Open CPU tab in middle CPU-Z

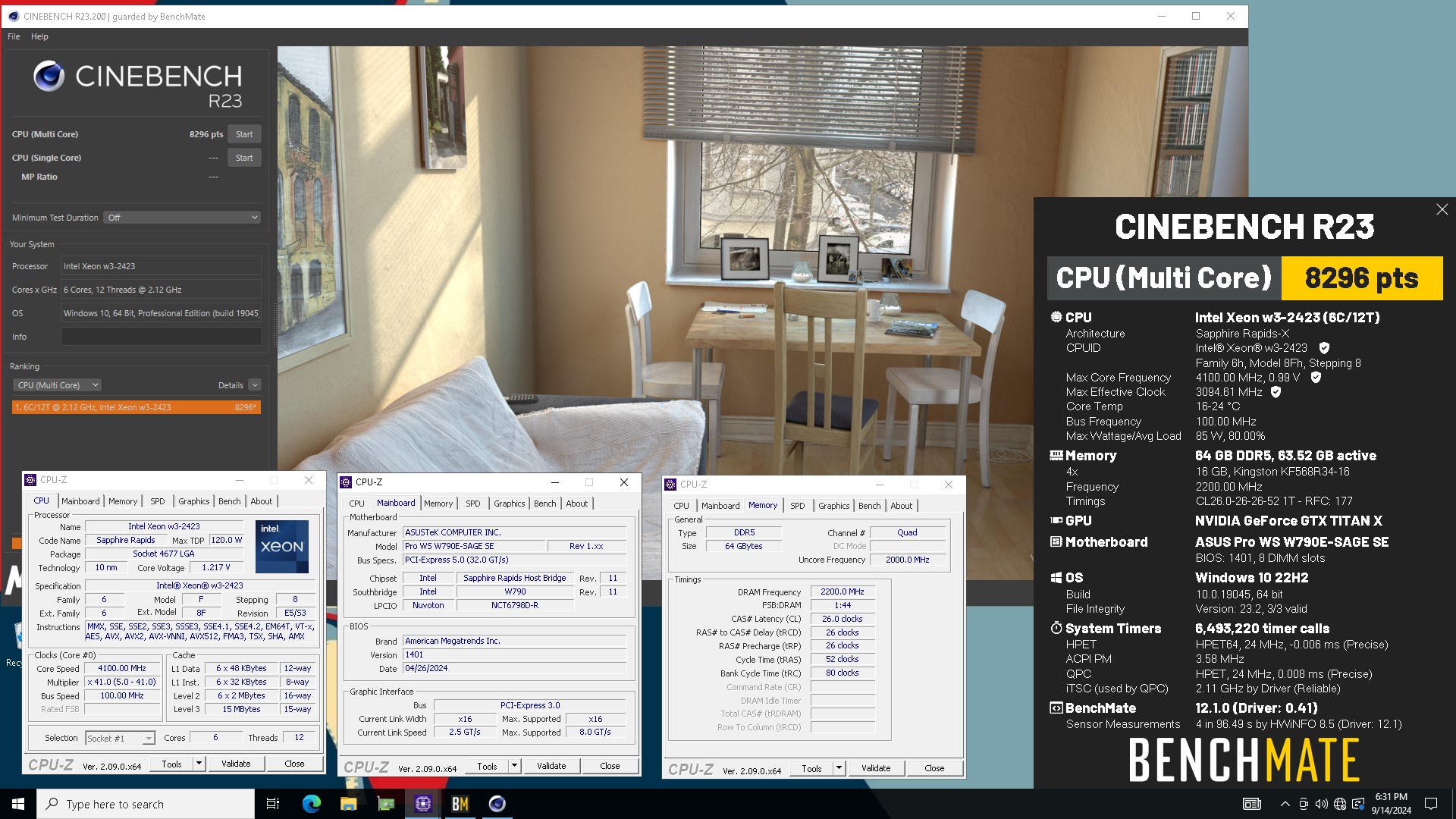click(357, 504)
